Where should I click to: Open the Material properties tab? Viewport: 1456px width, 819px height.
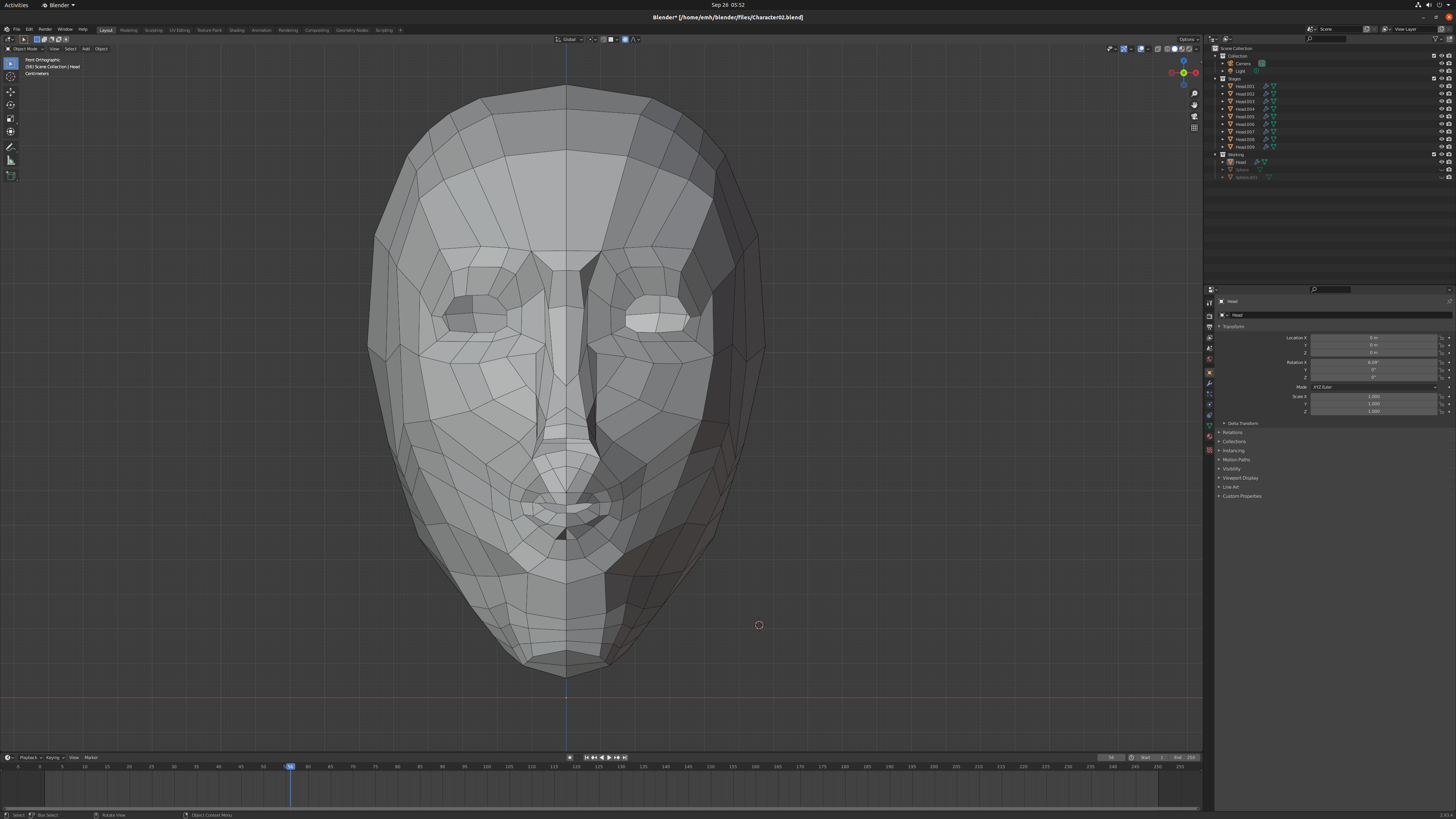point(1210,436)
